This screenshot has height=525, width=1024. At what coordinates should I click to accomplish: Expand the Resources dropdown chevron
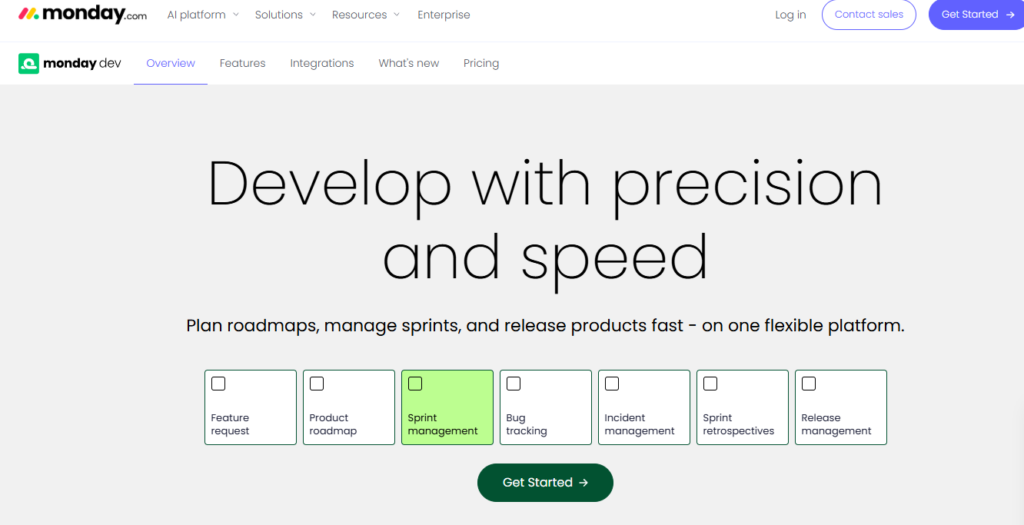click(396, 14)
